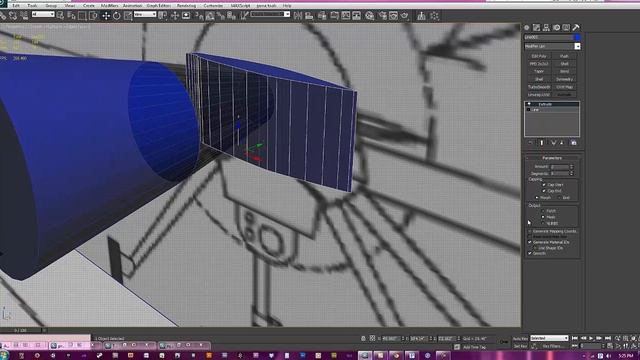The width and height of the screenshot is (640, 360).
Task: Switch to the Hierarchy command panel tab
Action: pyautogui.click(x=546, y=28)
